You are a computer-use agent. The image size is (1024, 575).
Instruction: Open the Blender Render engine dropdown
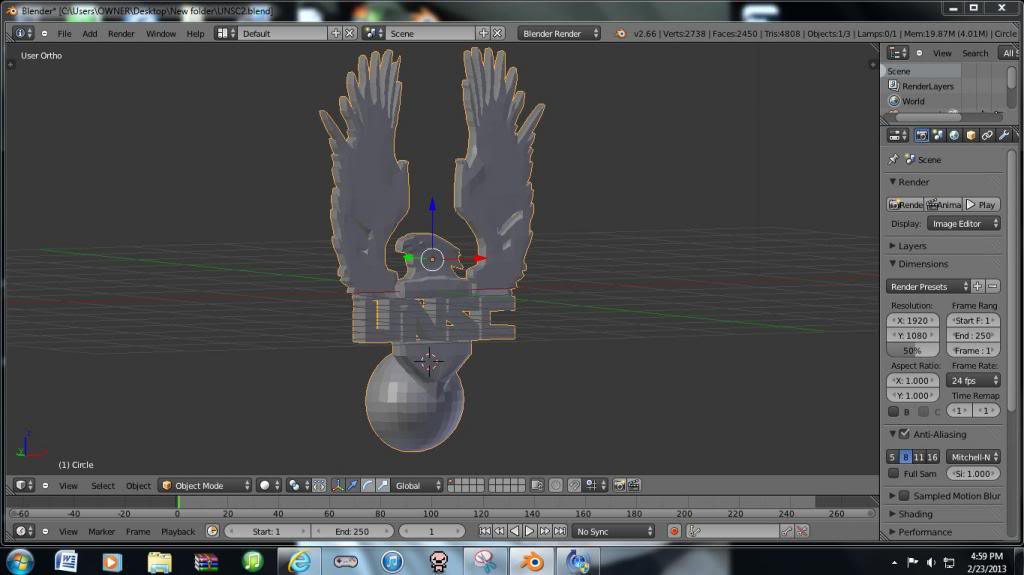[559, 33]
